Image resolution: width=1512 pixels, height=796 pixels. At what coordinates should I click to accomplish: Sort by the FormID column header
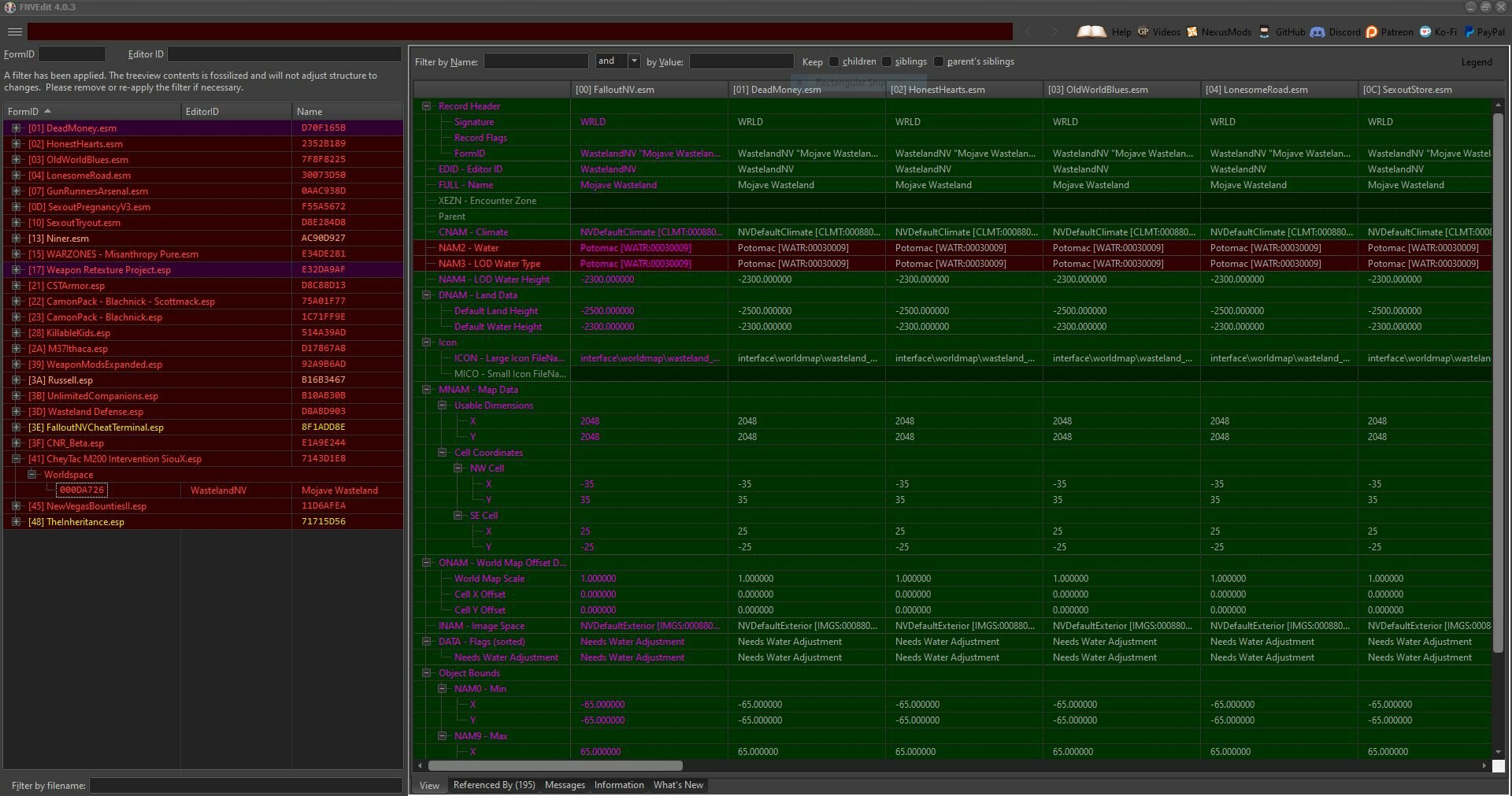(x=92, y=111)
